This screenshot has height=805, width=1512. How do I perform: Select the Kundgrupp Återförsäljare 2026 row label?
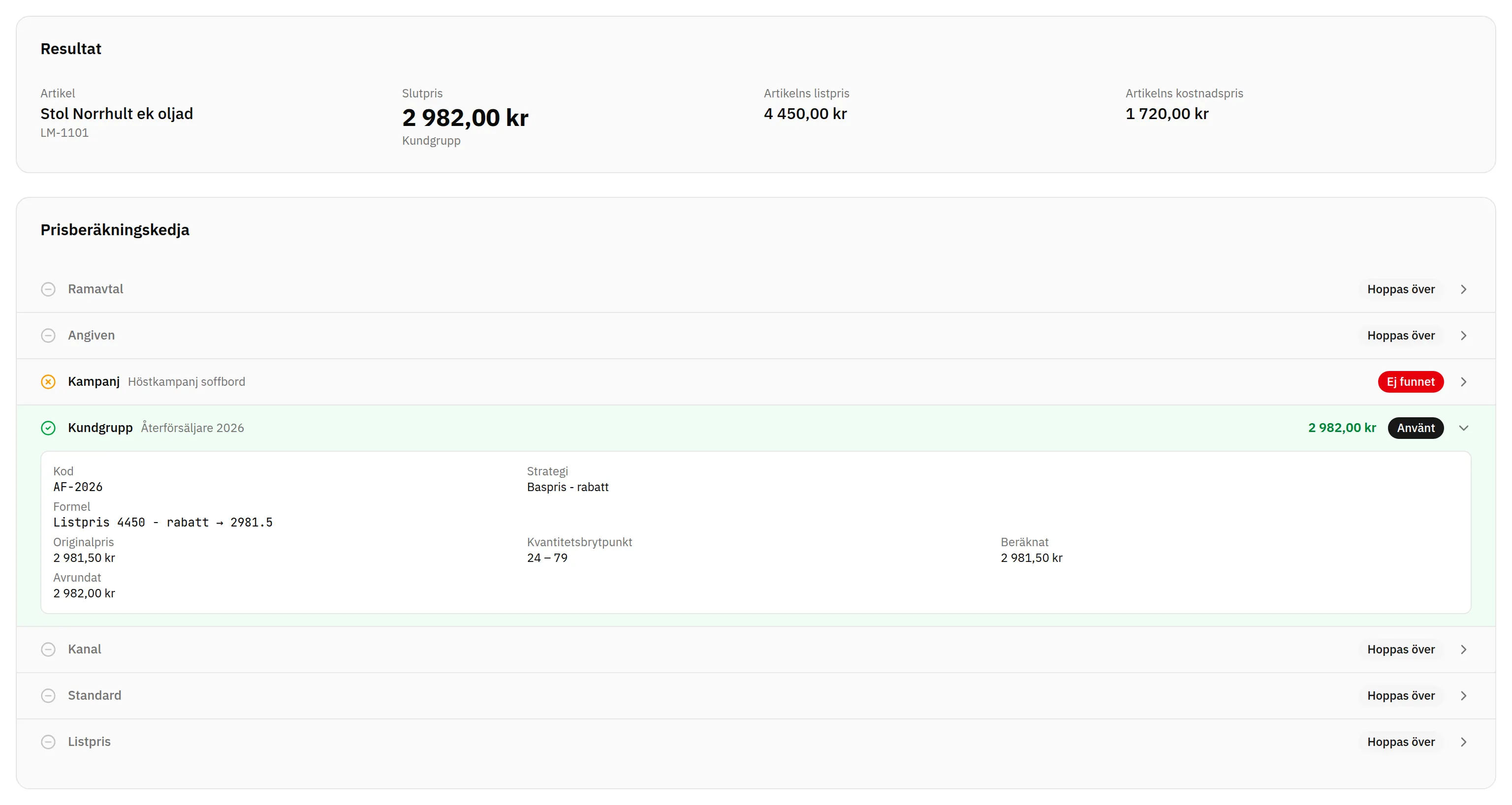[156, 428]
